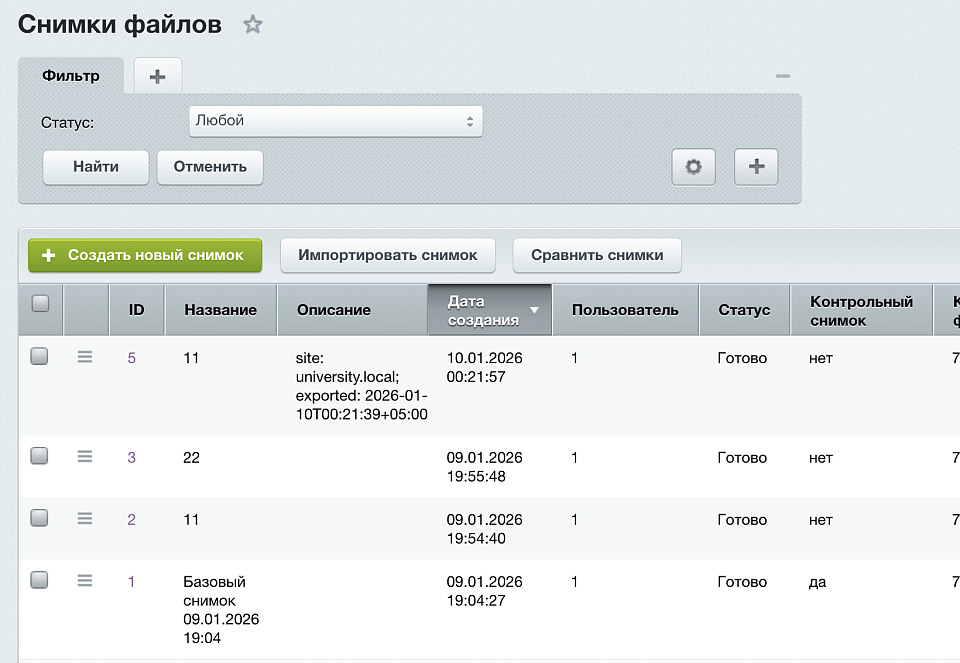Viewport: 960px width, 663px height.
Task: Click the Импортировать снимок button
Action: tap(388, 255)
